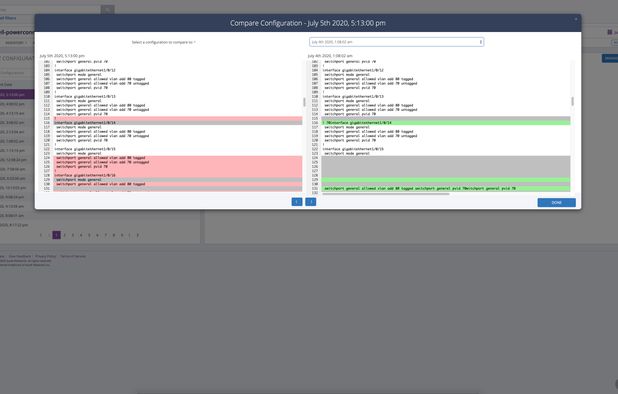This screenshot has width=618, height=394.
Task: Select the 5:13:00 pm highlighted configuration entry
Action: click(x=17, y=95)
